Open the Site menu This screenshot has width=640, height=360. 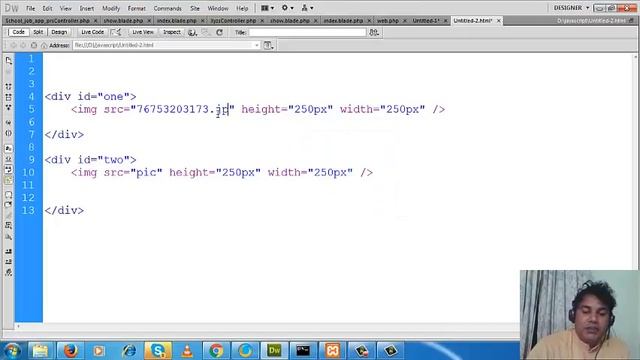click(x=195, y=8)
